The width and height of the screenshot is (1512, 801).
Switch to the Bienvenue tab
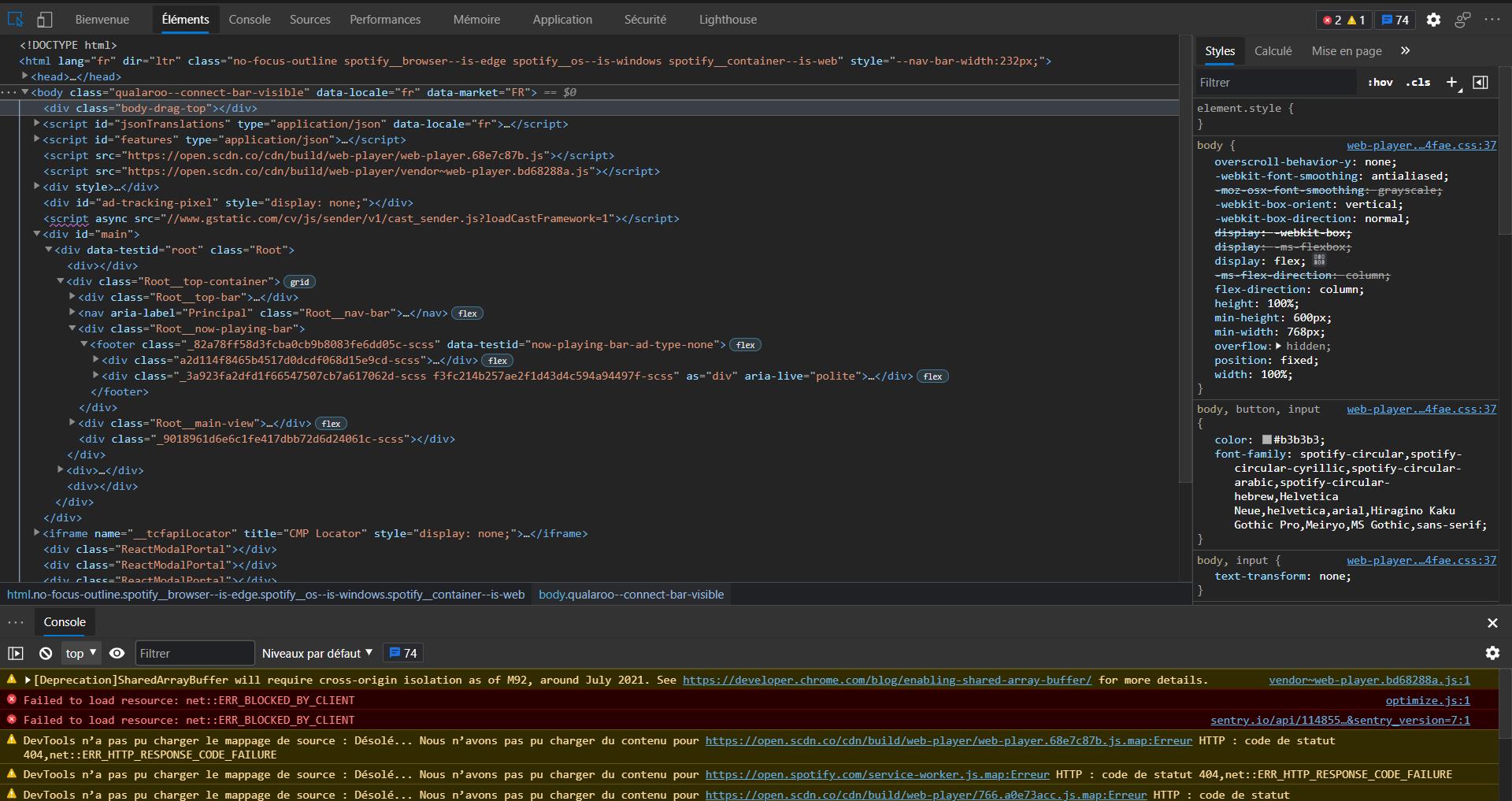click(102, 20)
